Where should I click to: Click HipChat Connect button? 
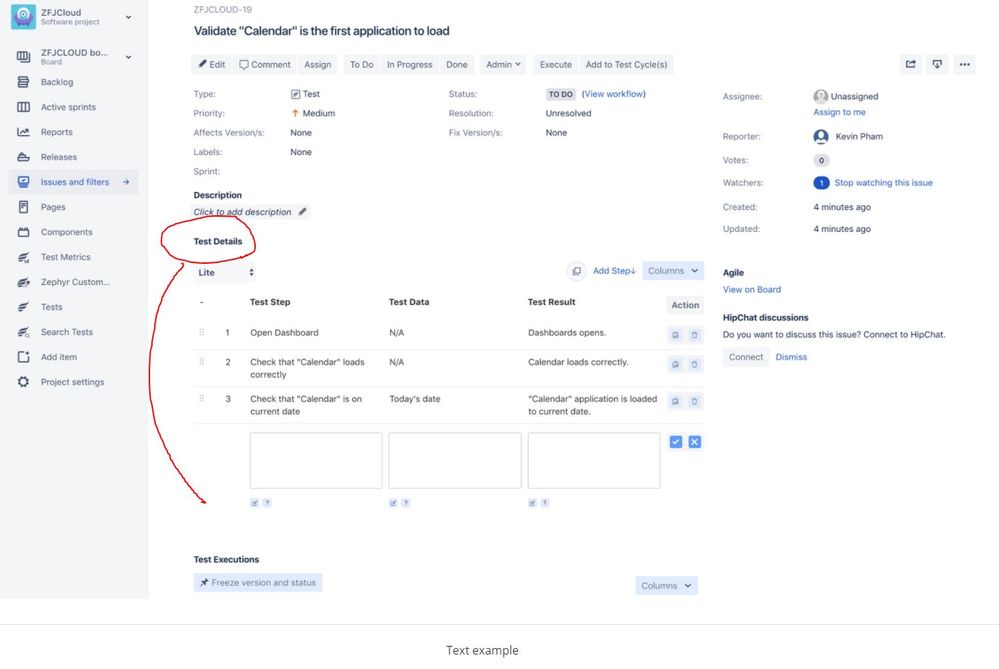point(746,357)
